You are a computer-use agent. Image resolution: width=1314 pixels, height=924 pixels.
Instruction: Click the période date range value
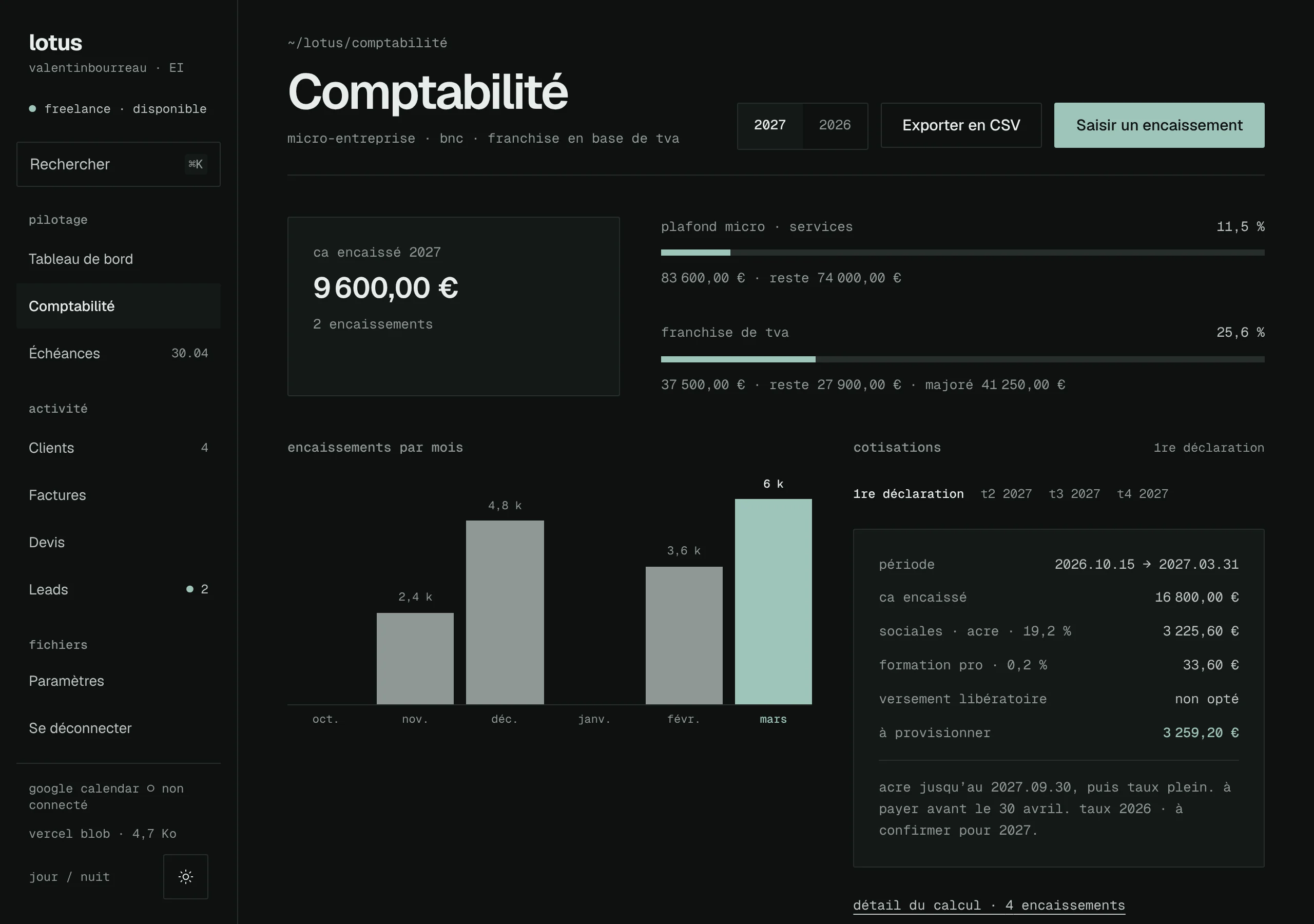pos(1146,565)
